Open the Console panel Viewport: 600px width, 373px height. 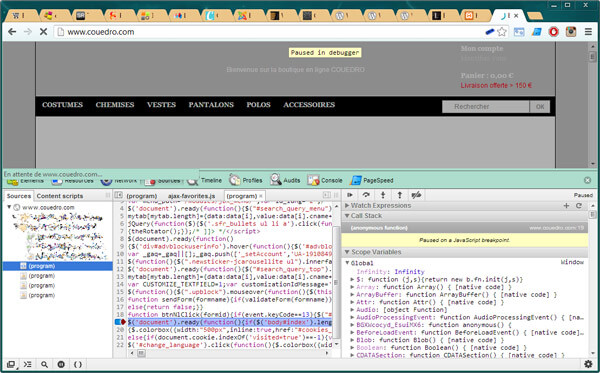click(325, 180)
